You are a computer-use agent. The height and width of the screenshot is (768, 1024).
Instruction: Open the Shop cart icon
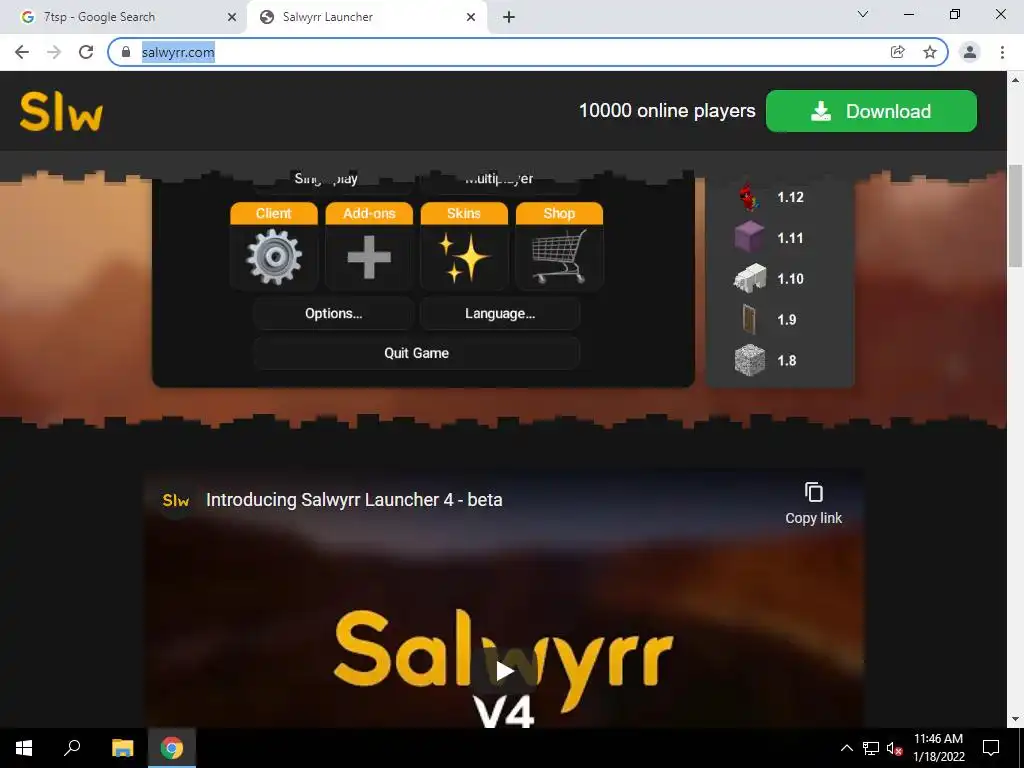pyautogui.click(x=559, y=256)
